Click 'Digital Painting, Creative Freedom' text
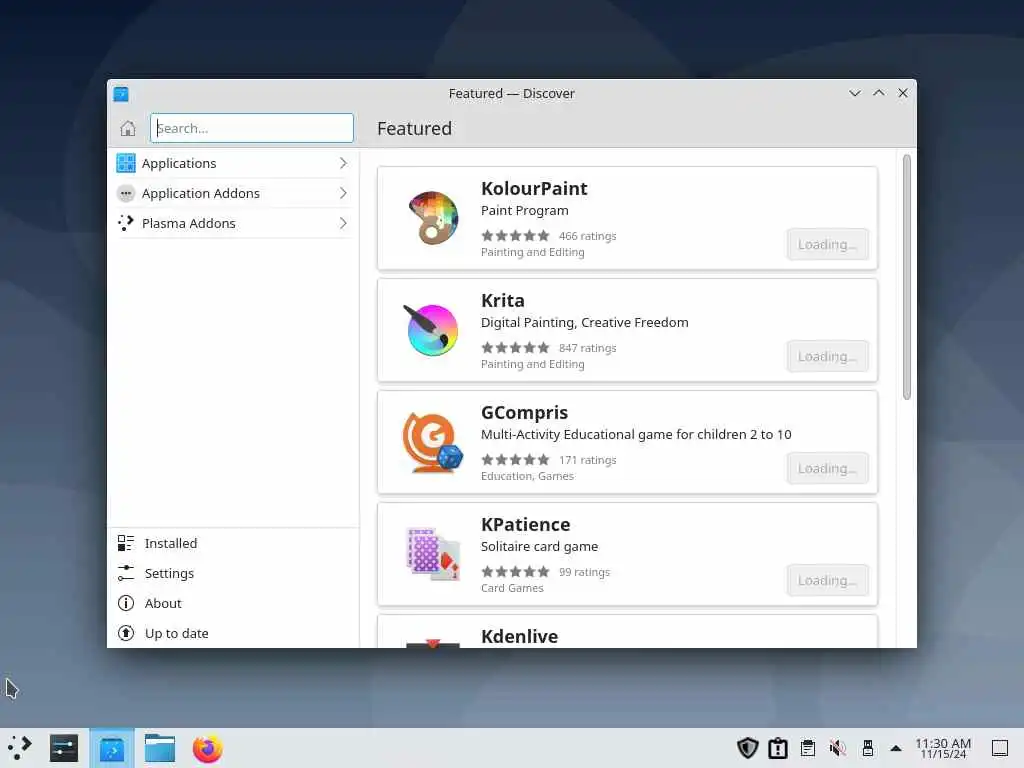The image size is (1024, 768). (584, 323)
